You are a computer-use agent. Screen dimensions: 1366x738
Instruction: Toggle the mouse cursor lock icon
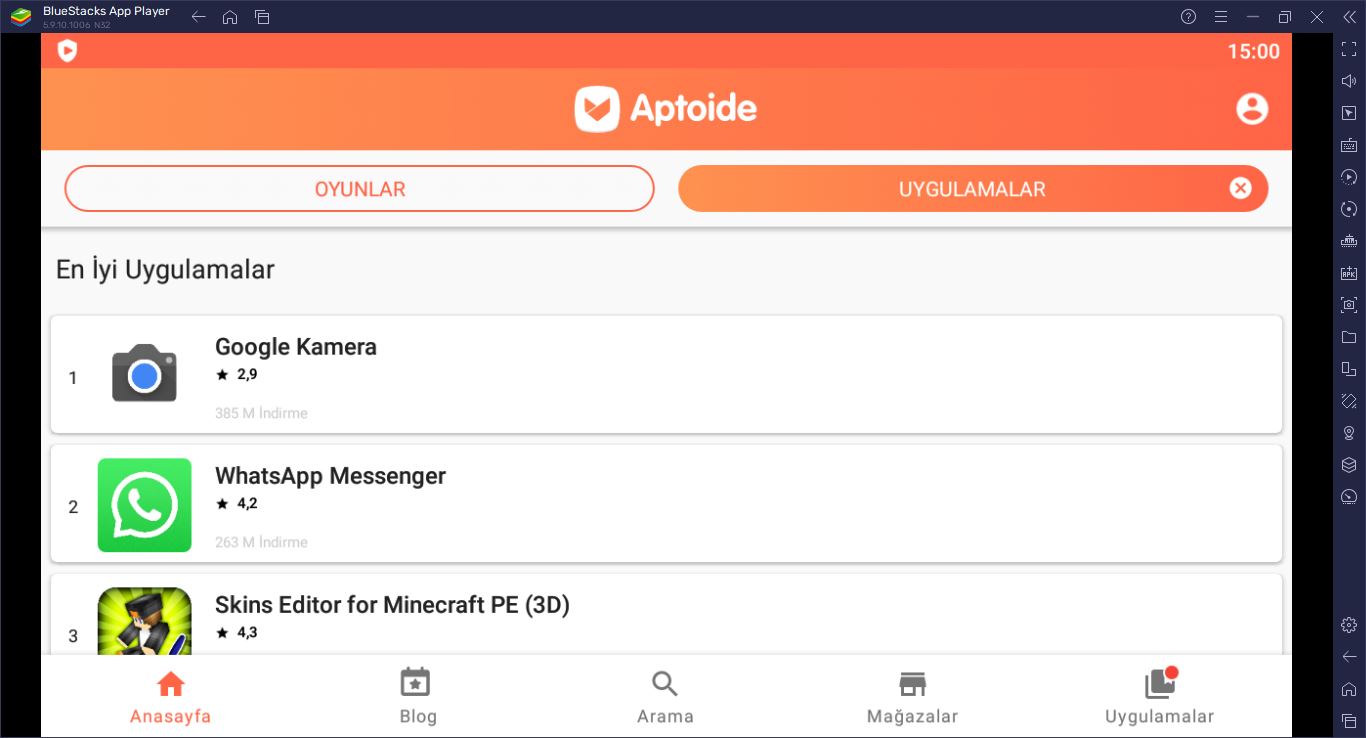coord(1349,113)
